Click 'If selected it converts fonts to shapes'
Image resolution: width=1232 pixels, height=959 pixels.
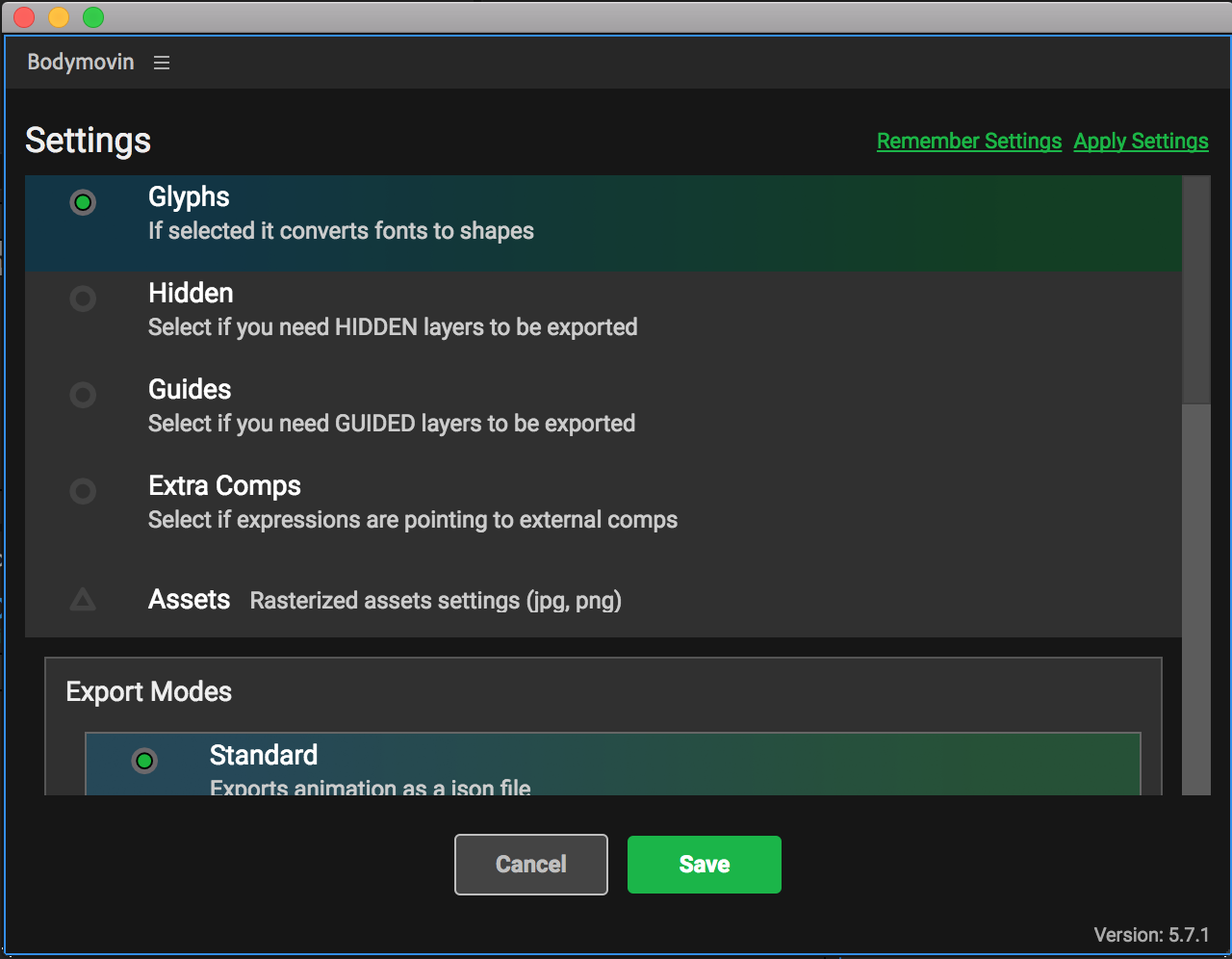click(341, 231)
